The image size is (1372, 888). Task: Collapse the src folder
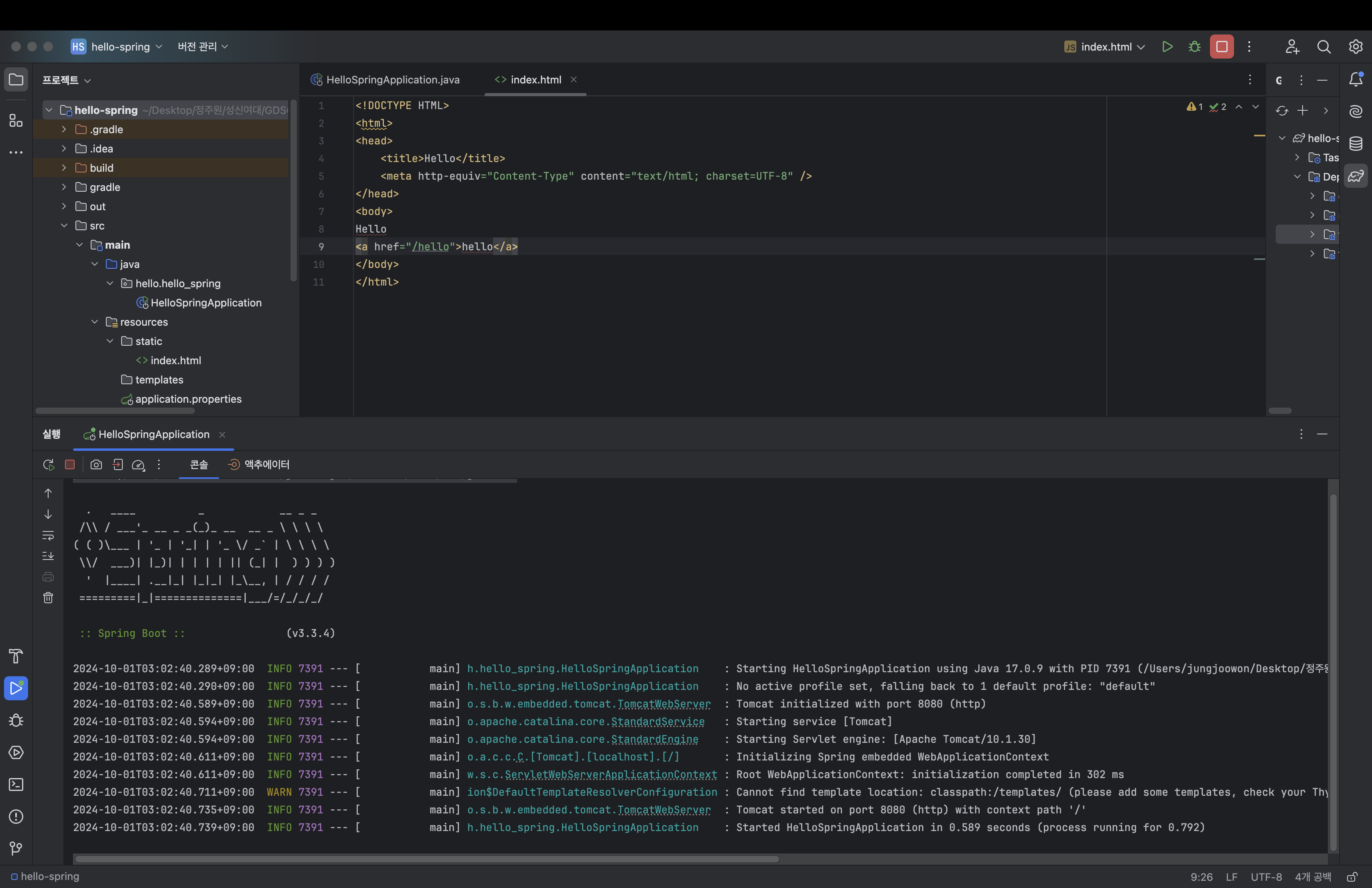(64, 225)
